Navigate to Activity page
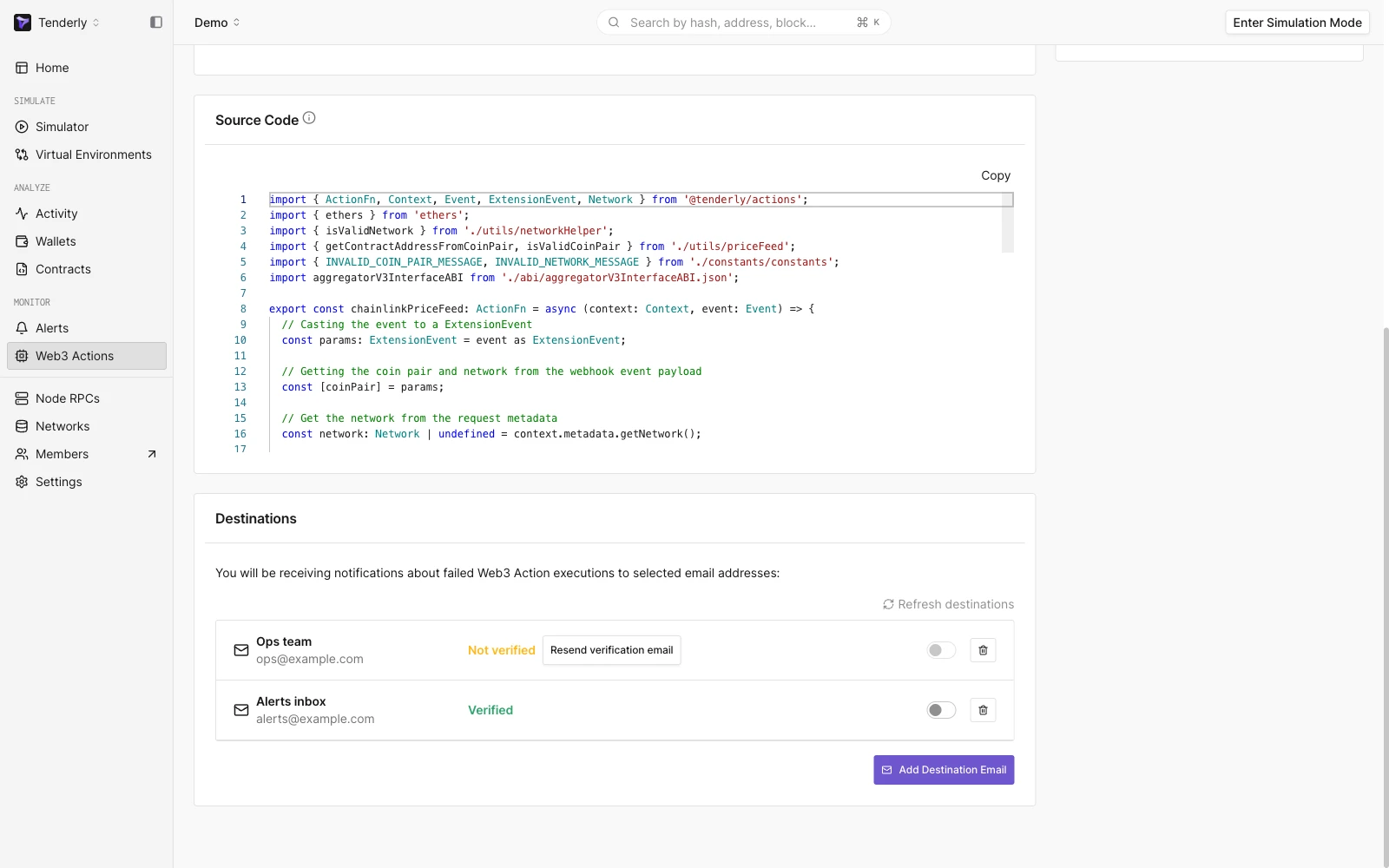1389x868 pixels. point(86,214)
